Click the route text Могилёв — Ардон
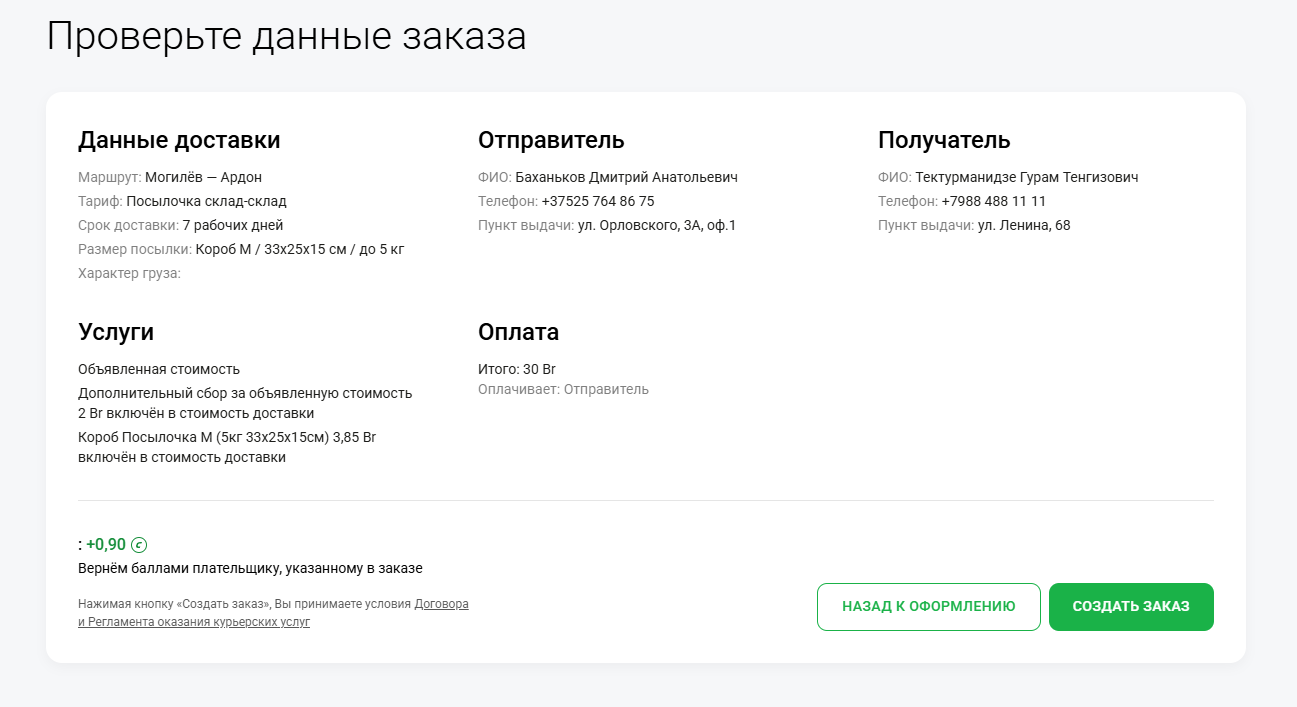The height and width of the screenshot is (707, 1297). tap(203, 177)
